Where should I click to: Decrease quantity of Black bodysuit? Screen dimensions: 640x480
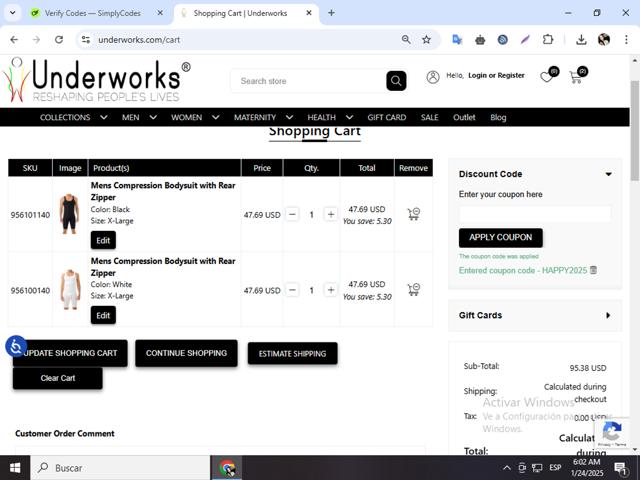click(292, 214)
